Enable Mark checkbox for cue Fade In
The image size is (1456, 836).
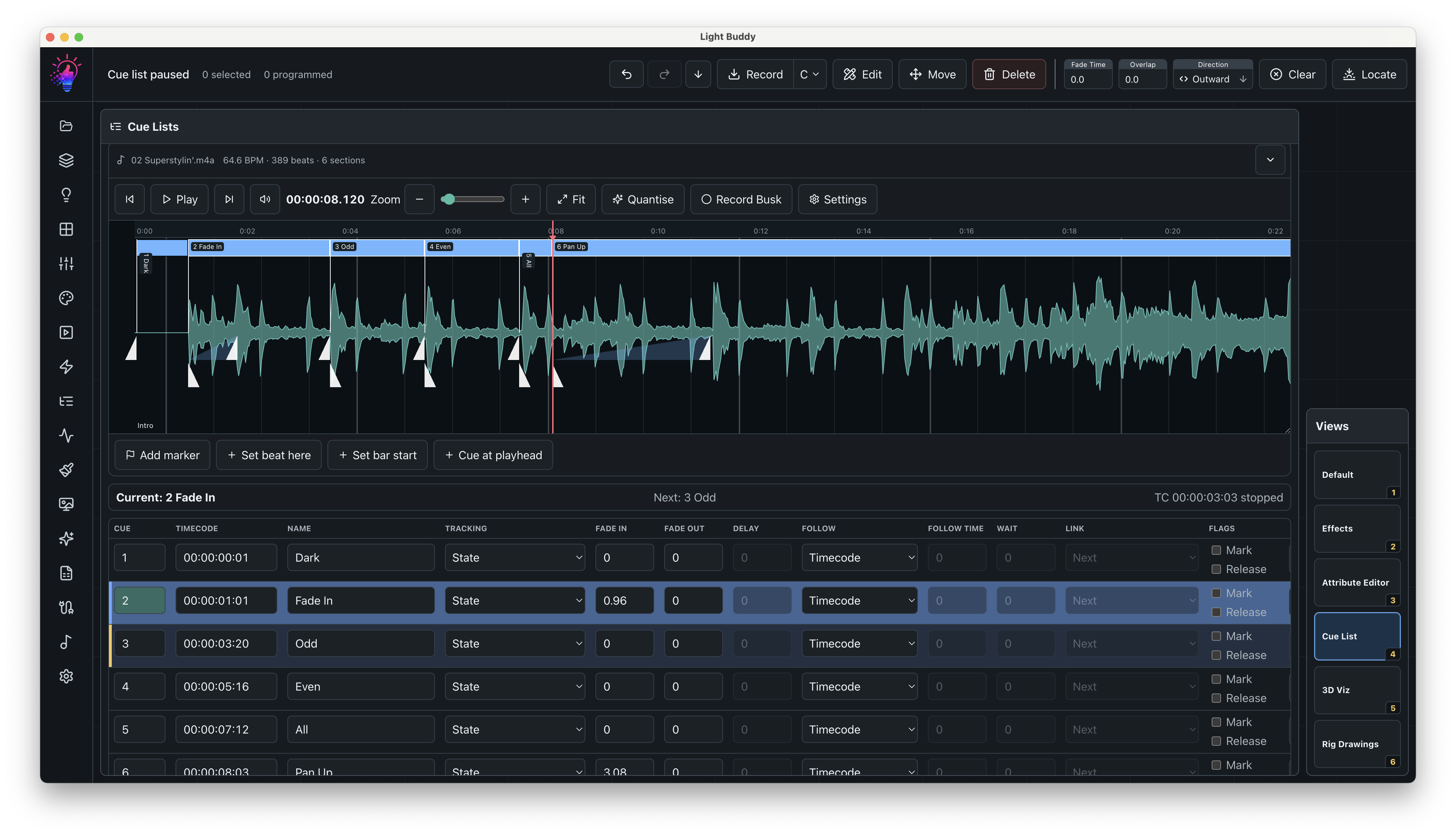click(1216, 593)
